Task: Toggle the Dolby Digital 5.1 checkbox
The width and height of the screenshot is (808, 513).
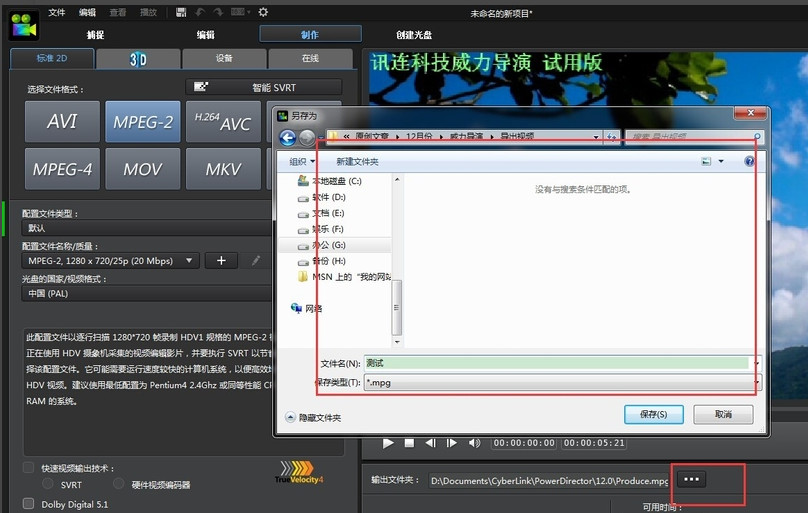Action: tap(28, 504)
